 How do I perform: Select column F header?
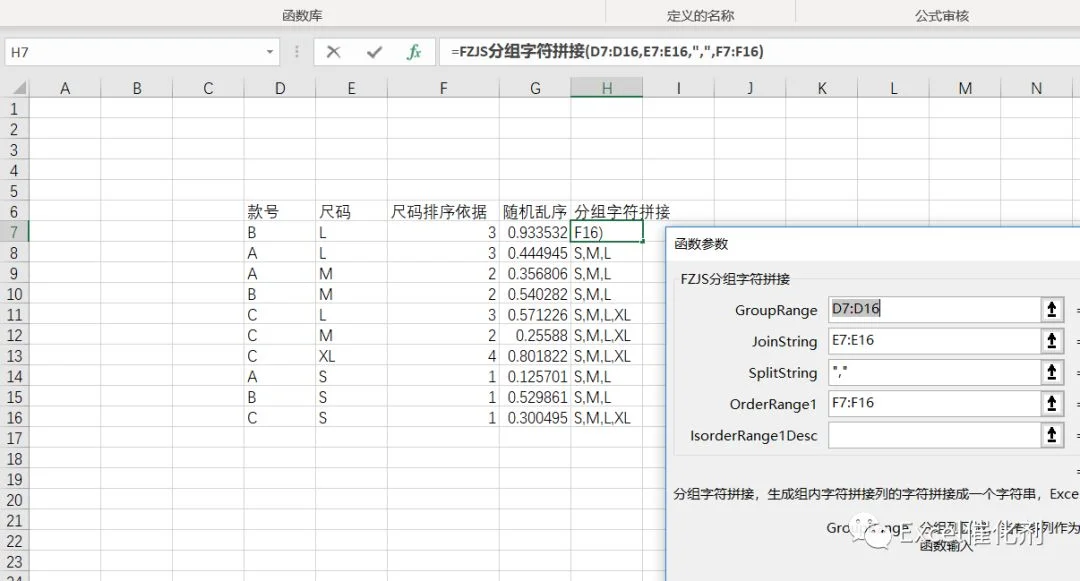point(444,88)
